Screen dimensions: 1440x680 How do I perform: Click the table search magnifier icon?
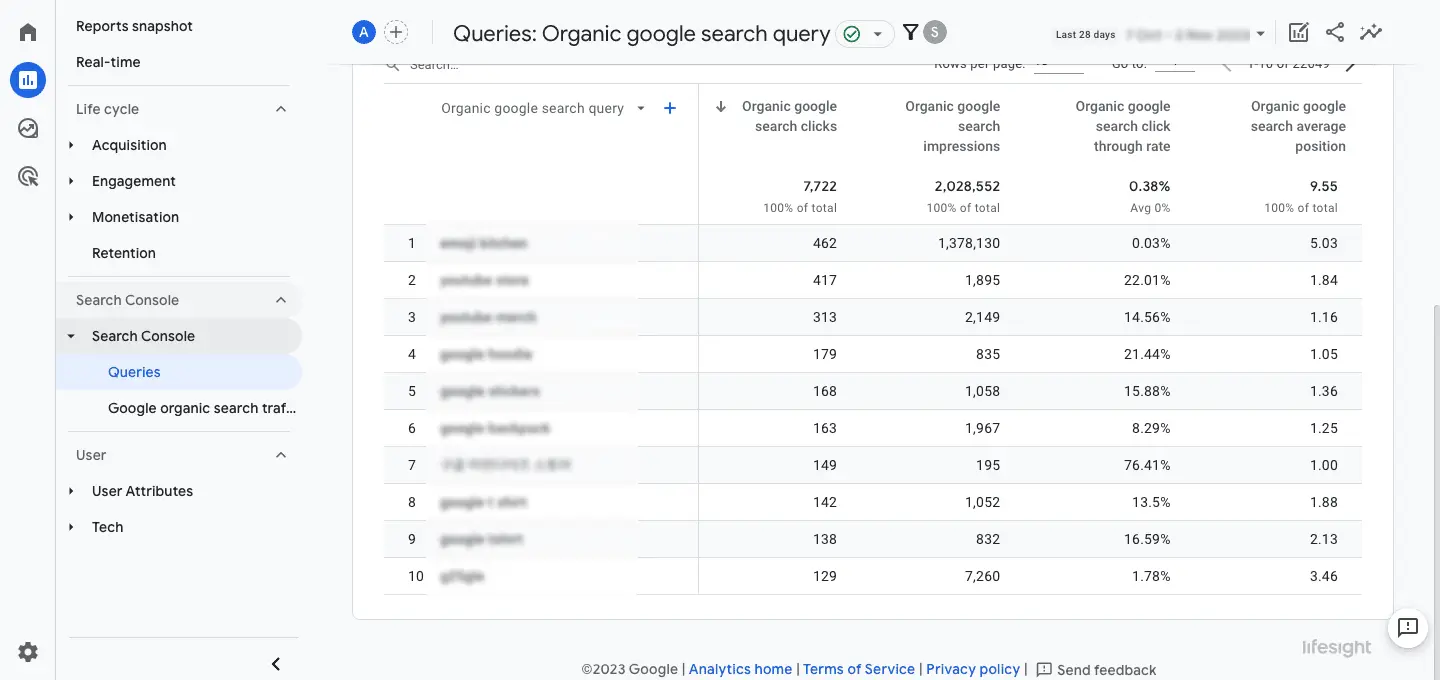(393, 64)
